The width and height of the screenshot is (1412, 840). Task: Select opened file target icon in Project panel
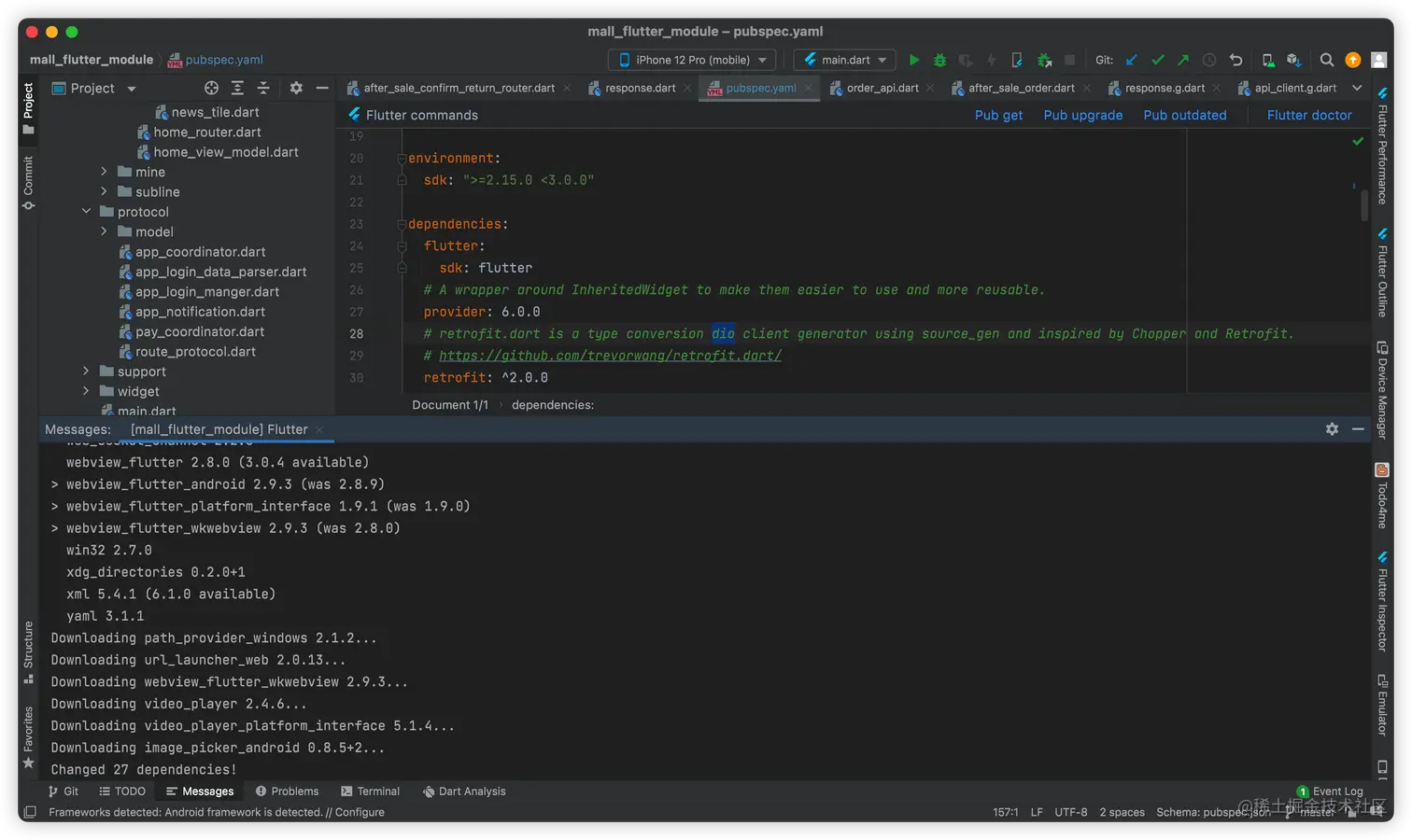click(x=211, y=88)
